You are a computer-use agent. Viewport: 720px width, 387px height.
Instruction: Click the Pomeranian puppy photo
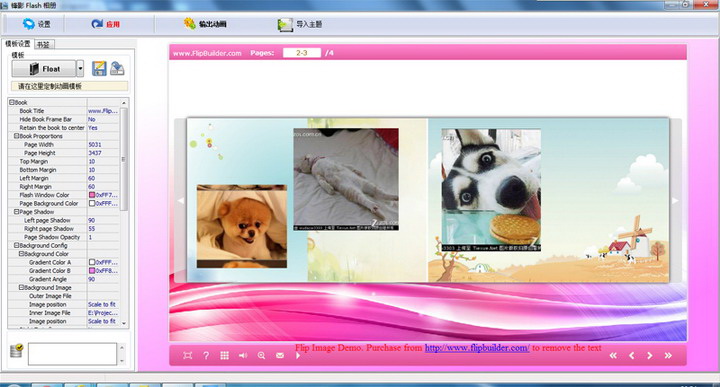tap(242, 226)
